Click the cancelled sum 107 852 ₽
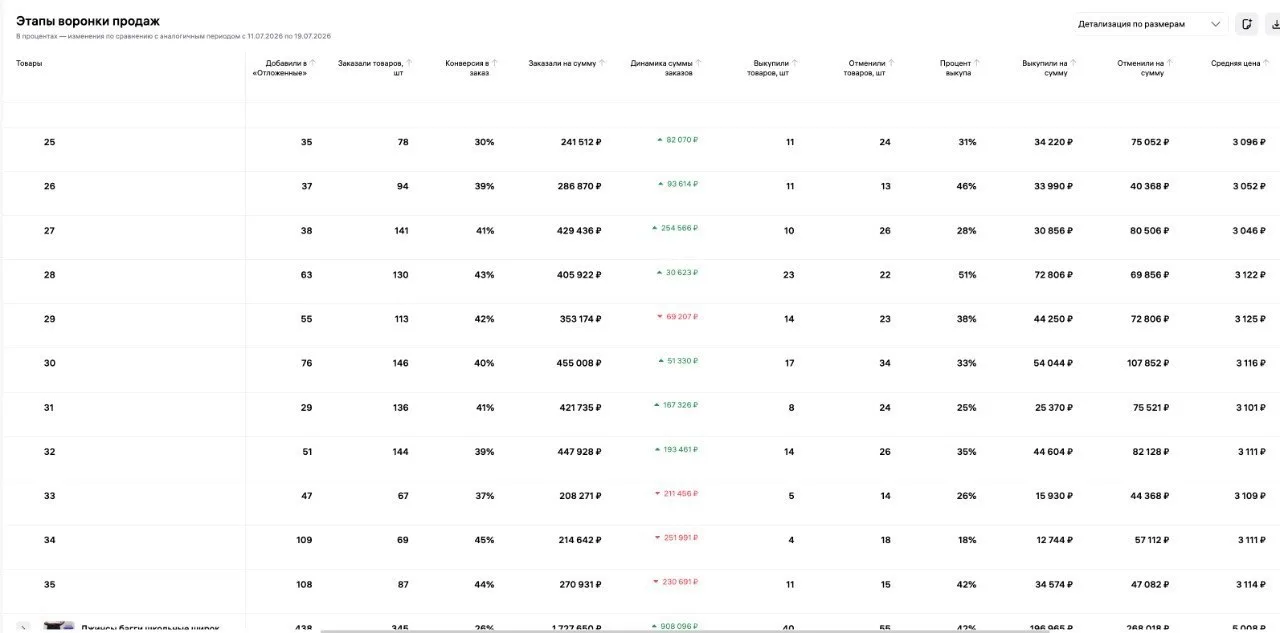 (x=1148, y=363)
